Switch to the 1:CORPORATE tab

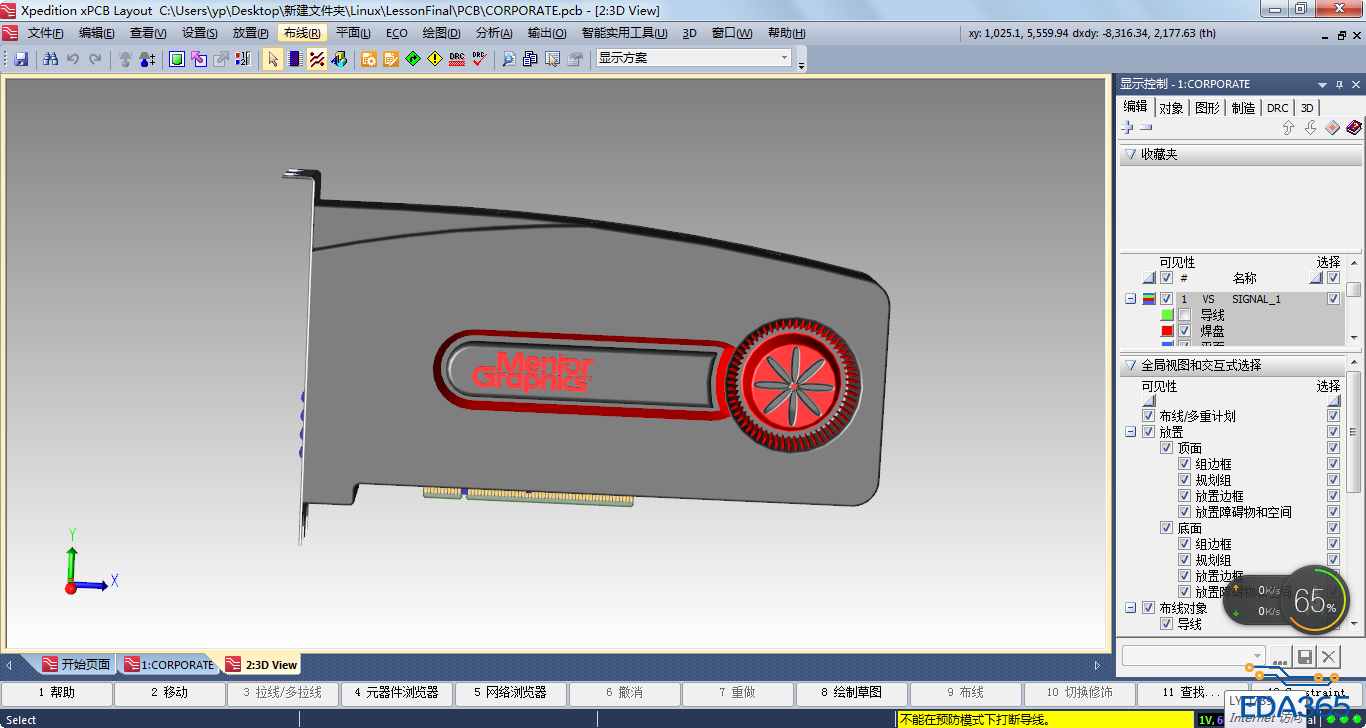pos(167,664)
